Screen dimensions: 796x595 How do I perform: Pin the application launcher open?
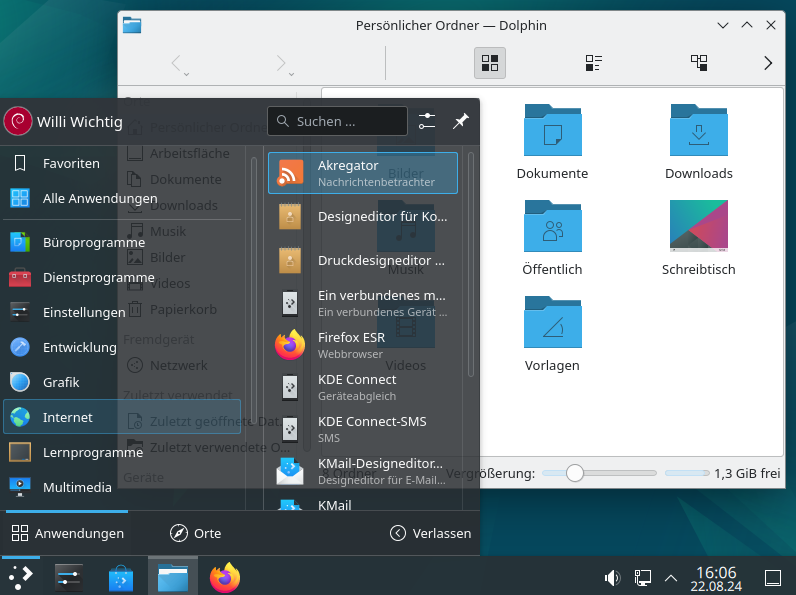(461, 121)
